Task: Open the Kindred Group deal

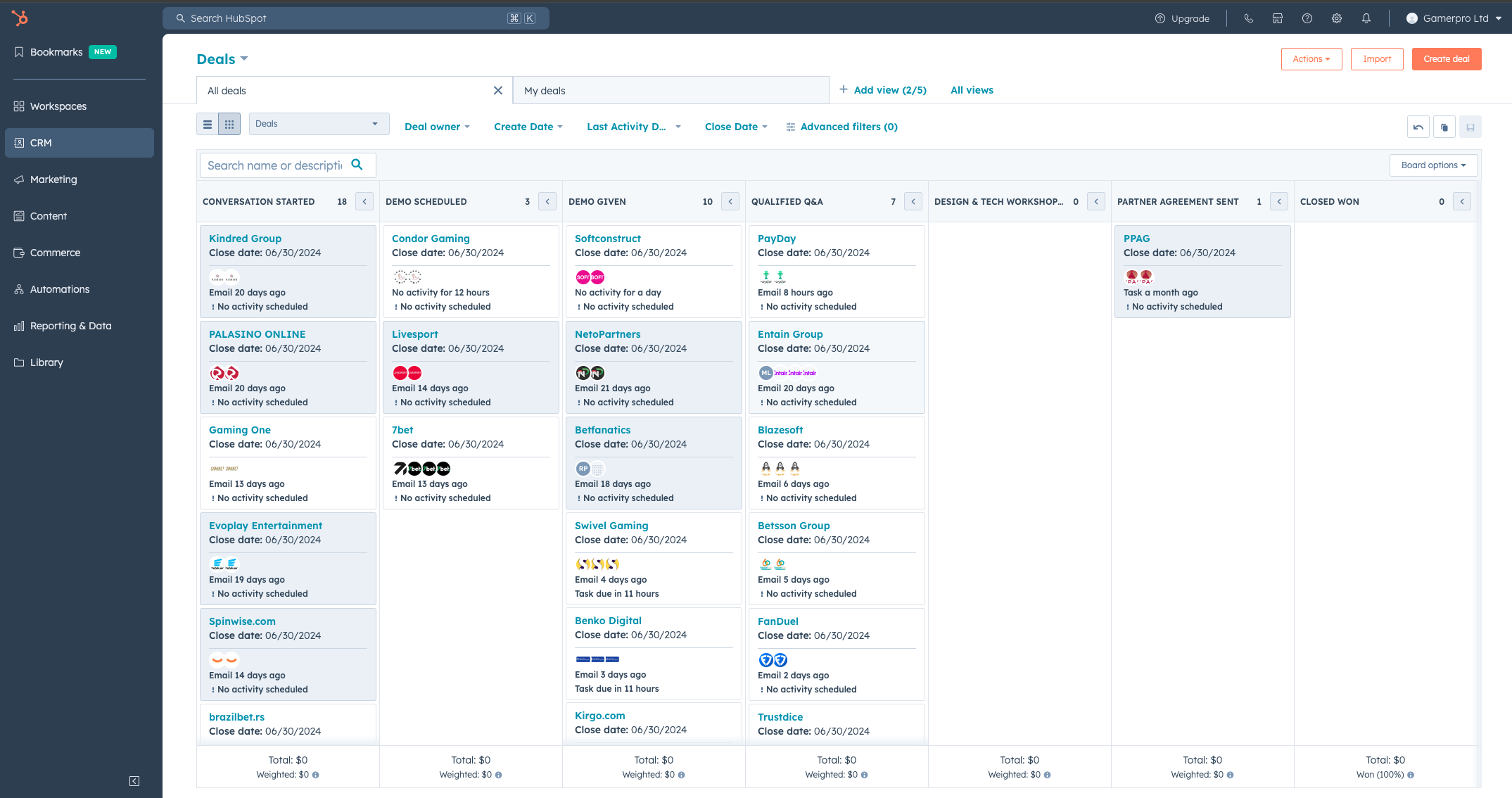Action: 244,239
